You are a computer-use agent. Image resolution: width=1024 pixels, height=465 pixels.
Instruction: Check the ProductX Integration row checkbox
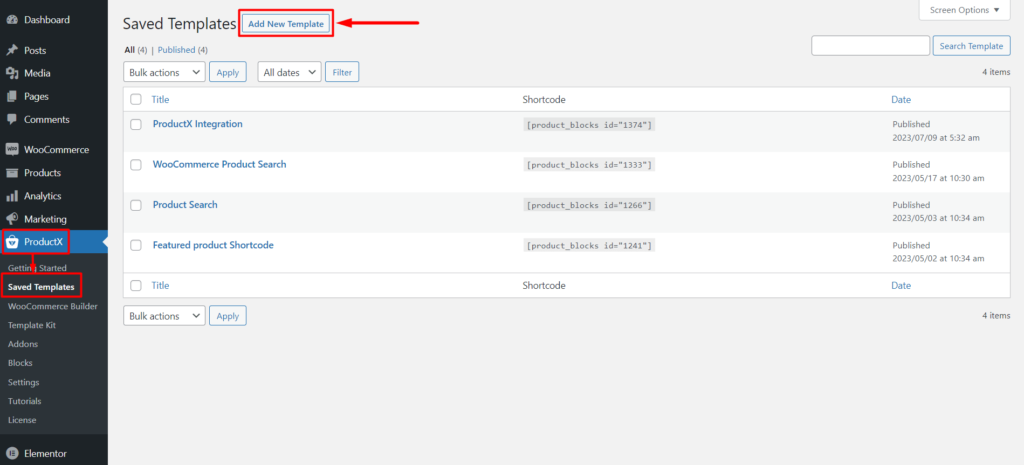tap(136, 124)
